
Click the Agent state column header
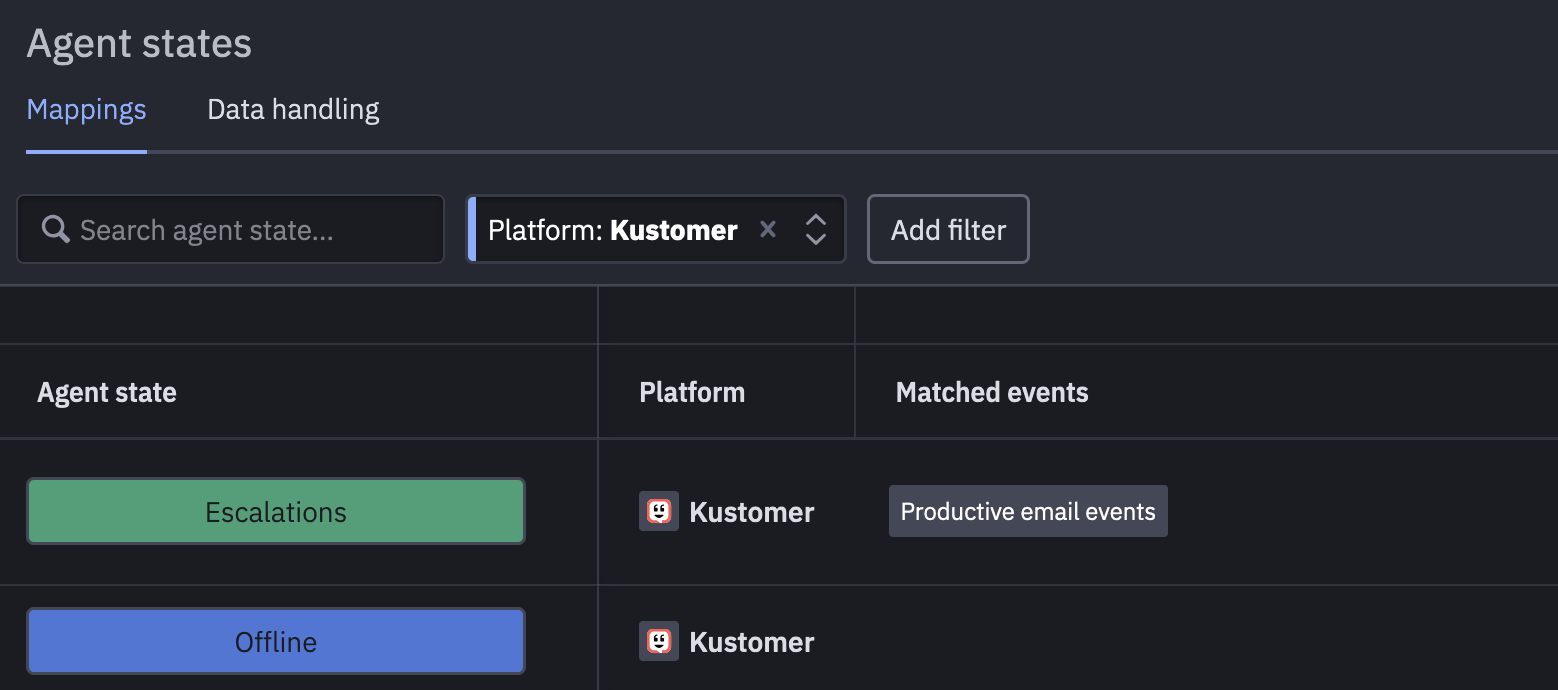[x=107, y=392]
